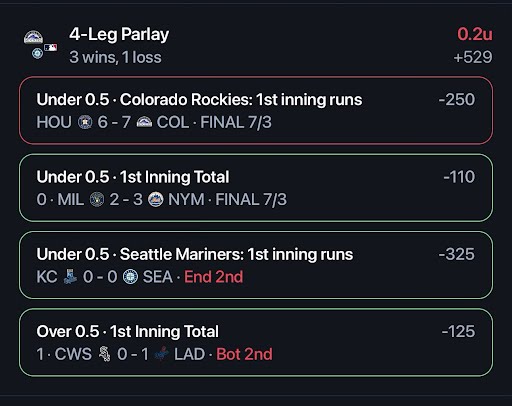Click the red End 2nd game status

[214, 277]
